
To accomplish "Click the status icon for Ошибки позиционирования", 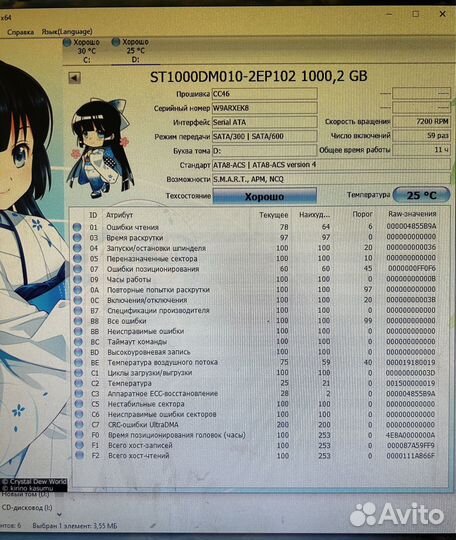I will 77,269.
